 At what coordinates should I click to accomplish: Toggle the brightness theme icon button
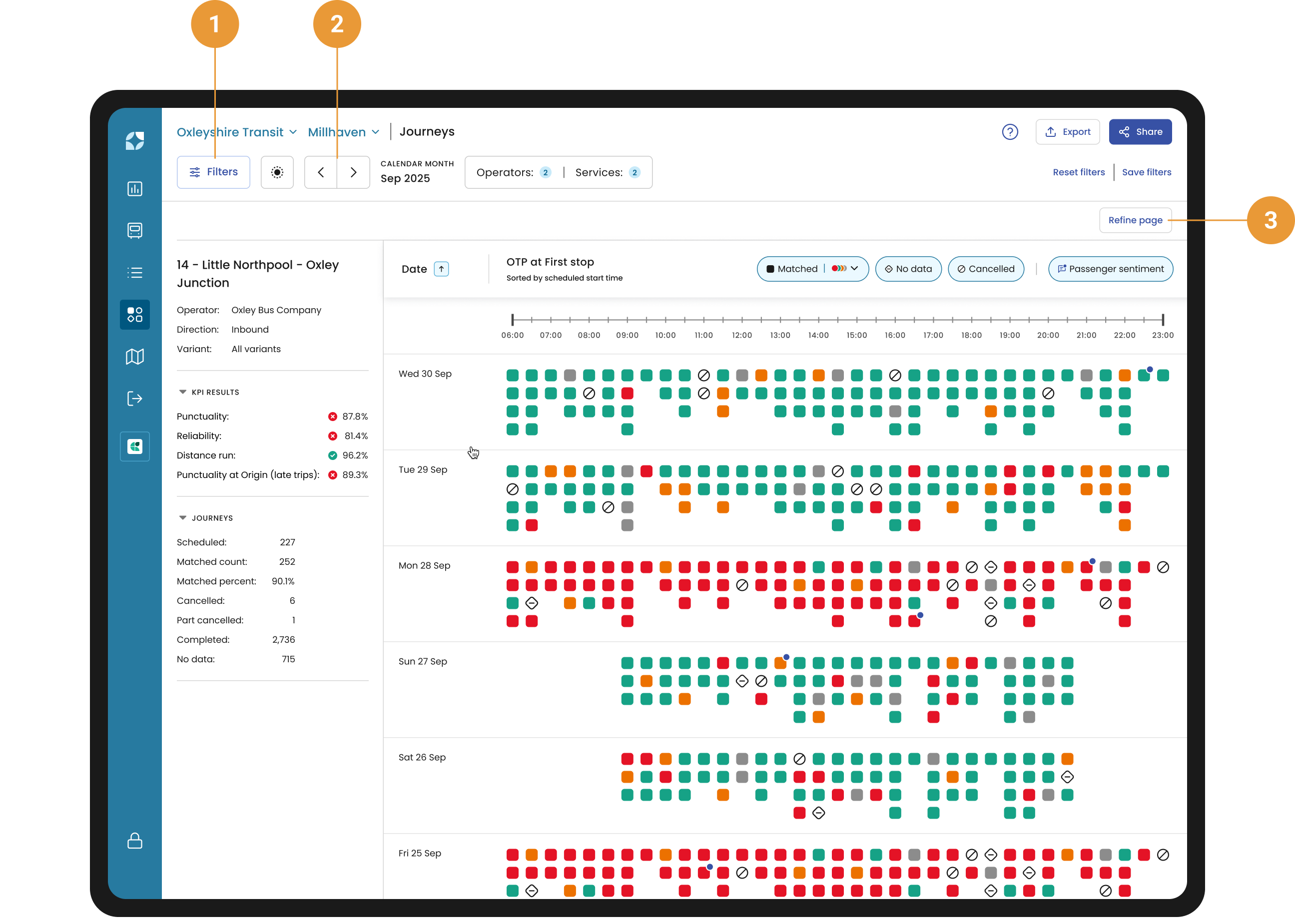(x=277, y=172)
